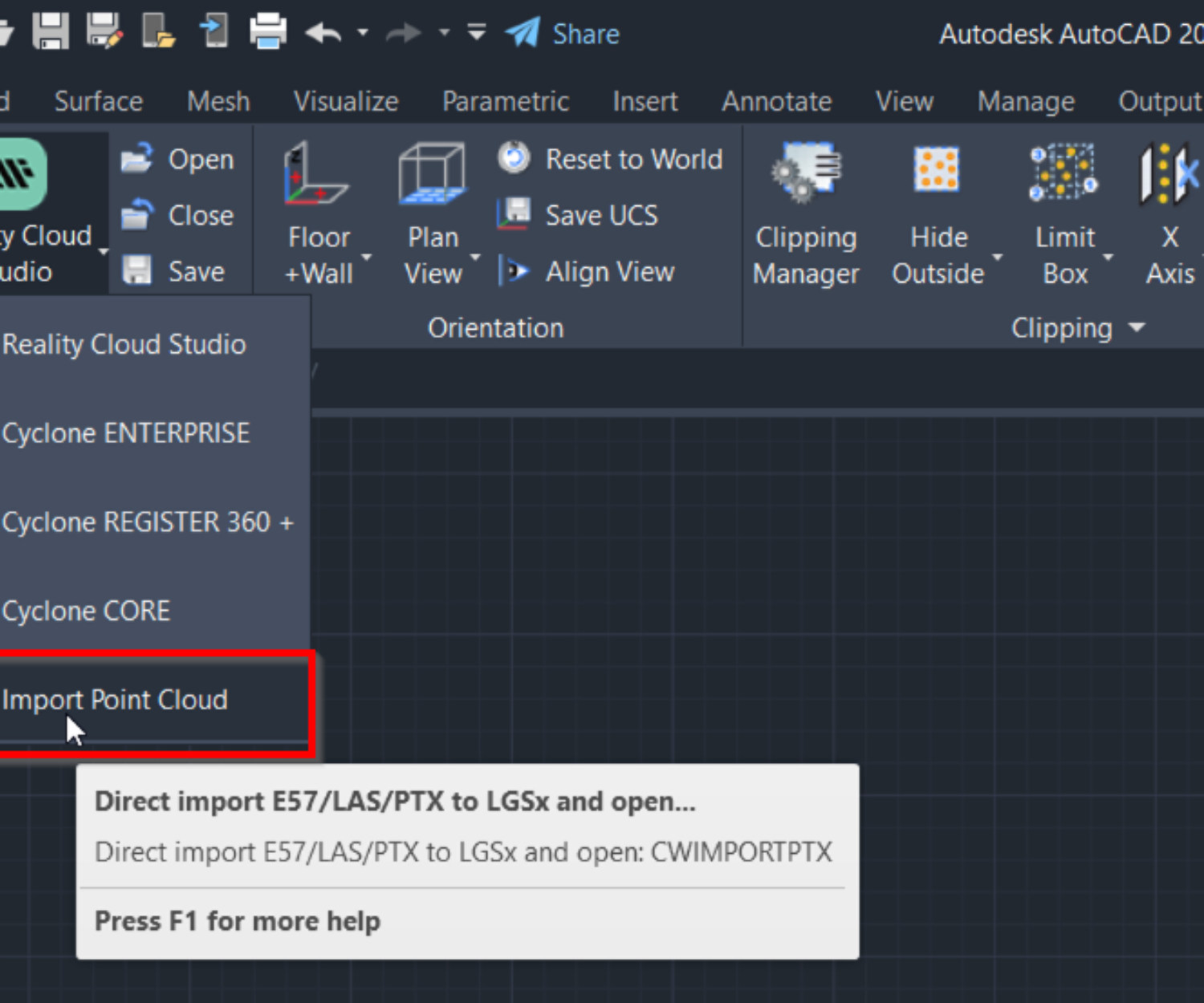Expand the Clipping panel dropdown
The width and height of the screenshot is (1204, 1003).
pos(1137,327)
